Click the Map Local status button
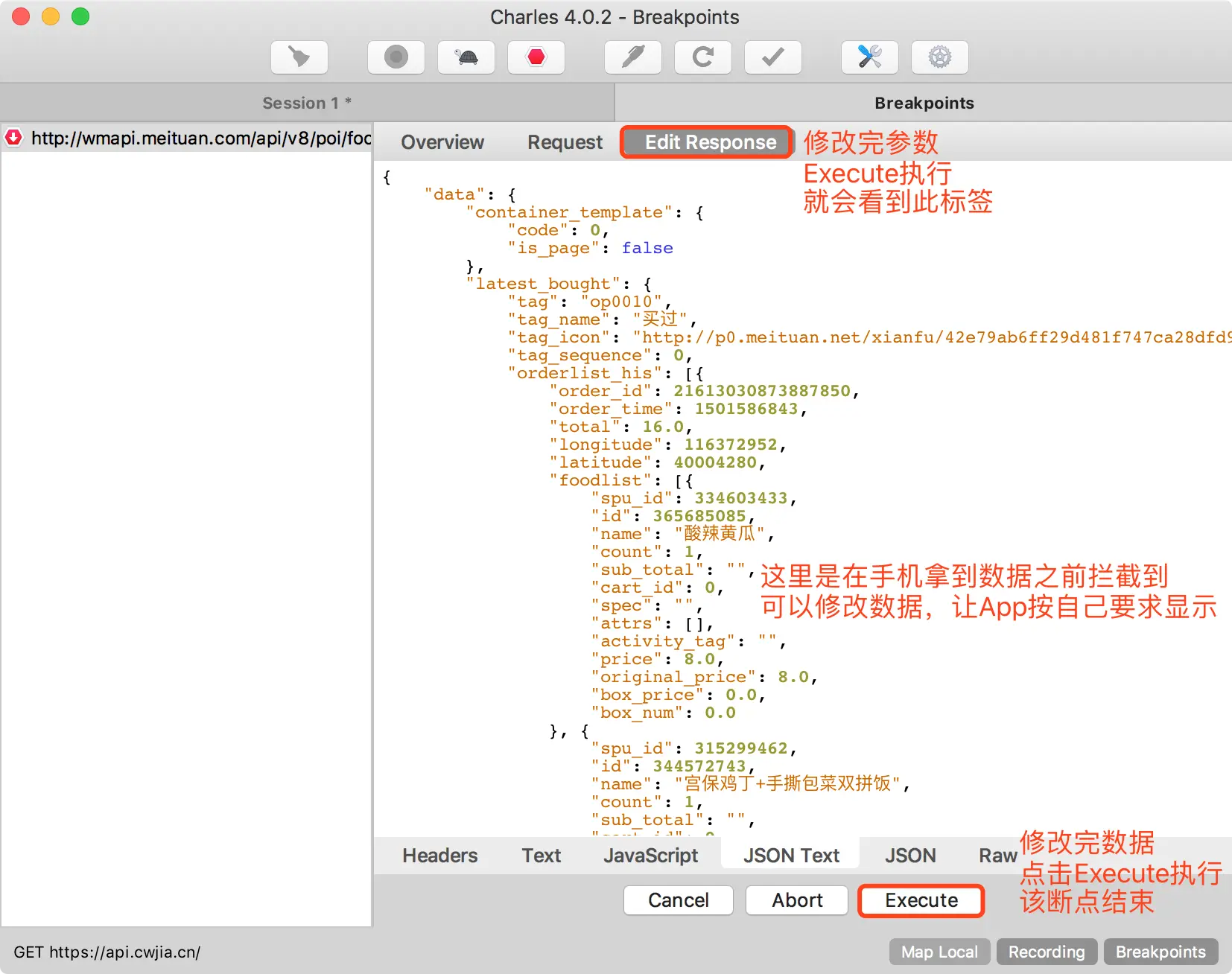This screenshot has width=1232, height=974. coord(939,952)
